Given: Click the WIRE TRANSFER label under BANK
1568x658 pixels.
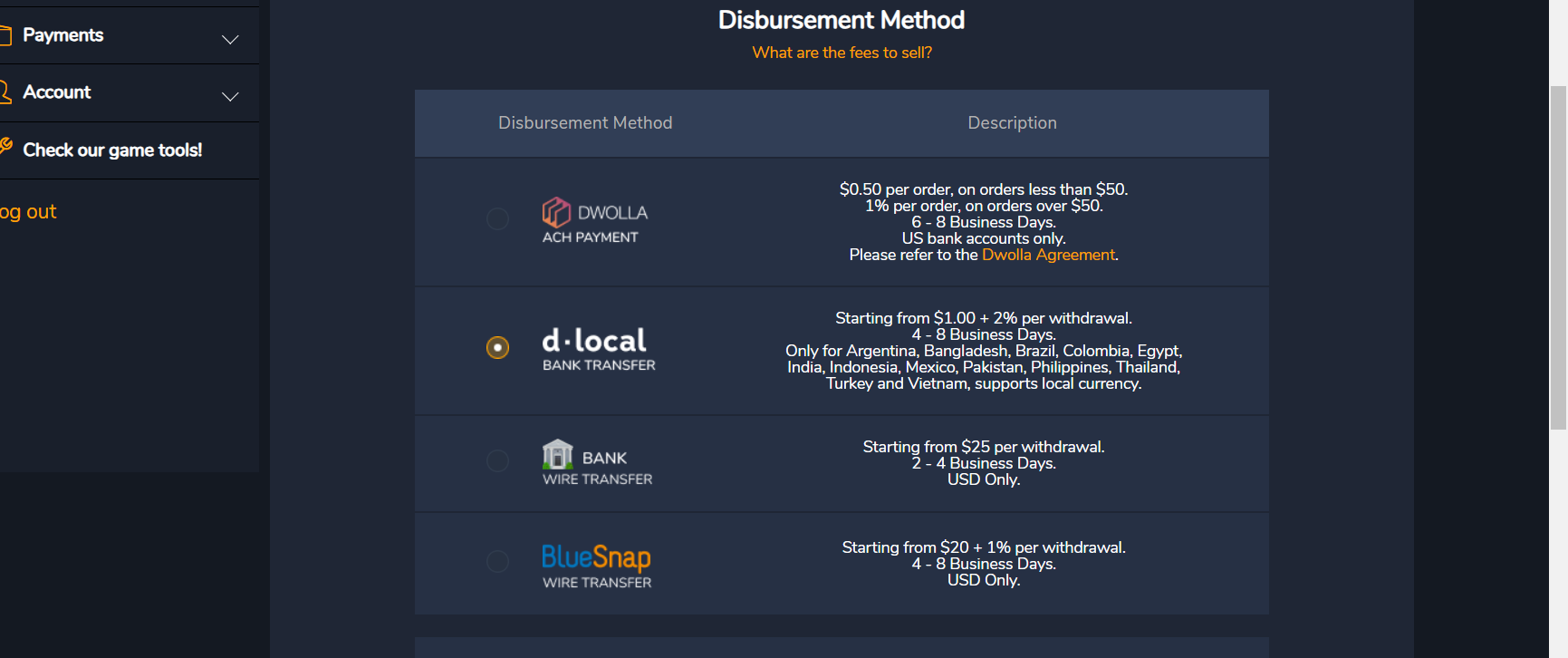Looking at the screenshot, I should tap(597, 479).
